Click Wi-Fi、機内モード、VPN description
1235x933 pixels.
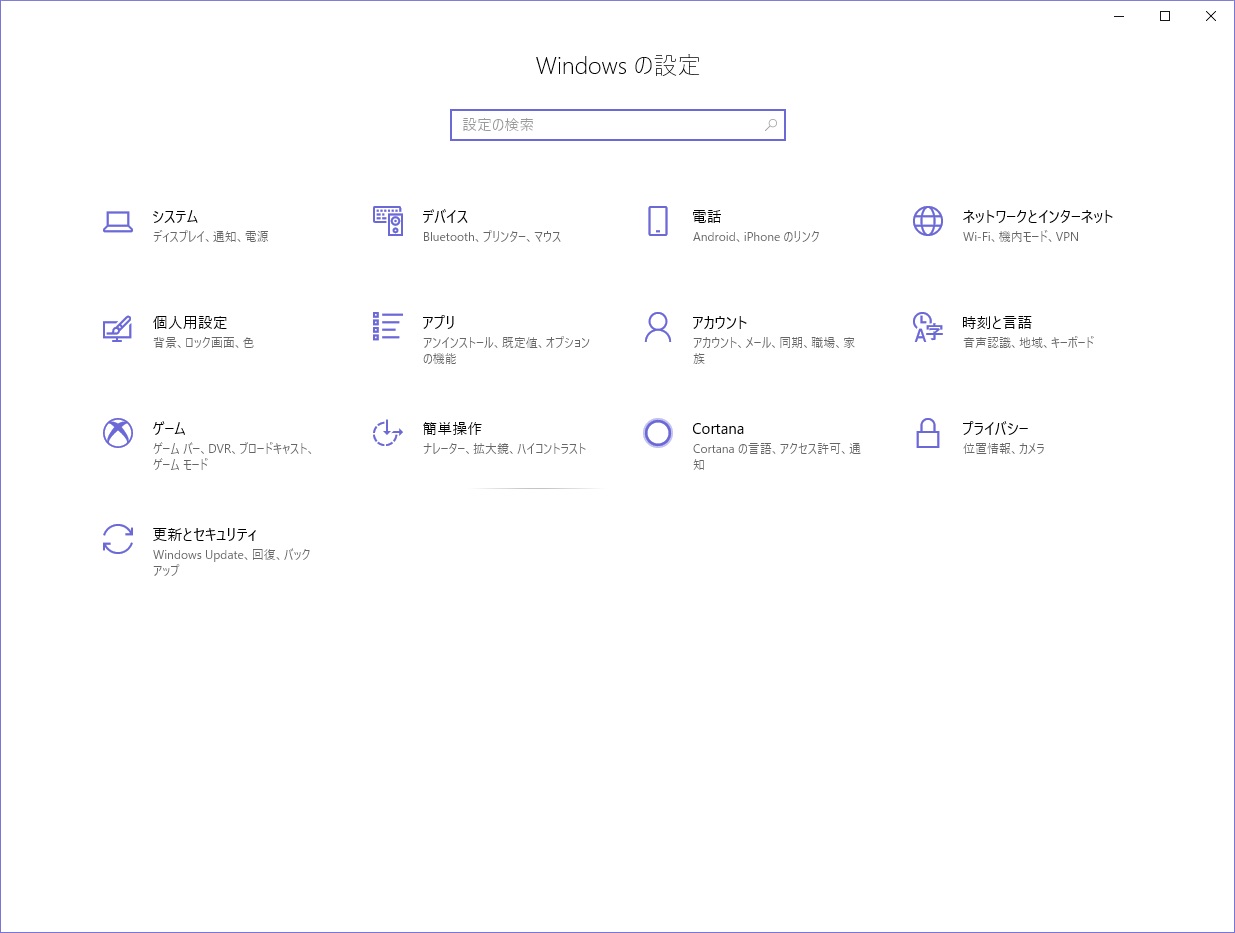pos(1021,237)
